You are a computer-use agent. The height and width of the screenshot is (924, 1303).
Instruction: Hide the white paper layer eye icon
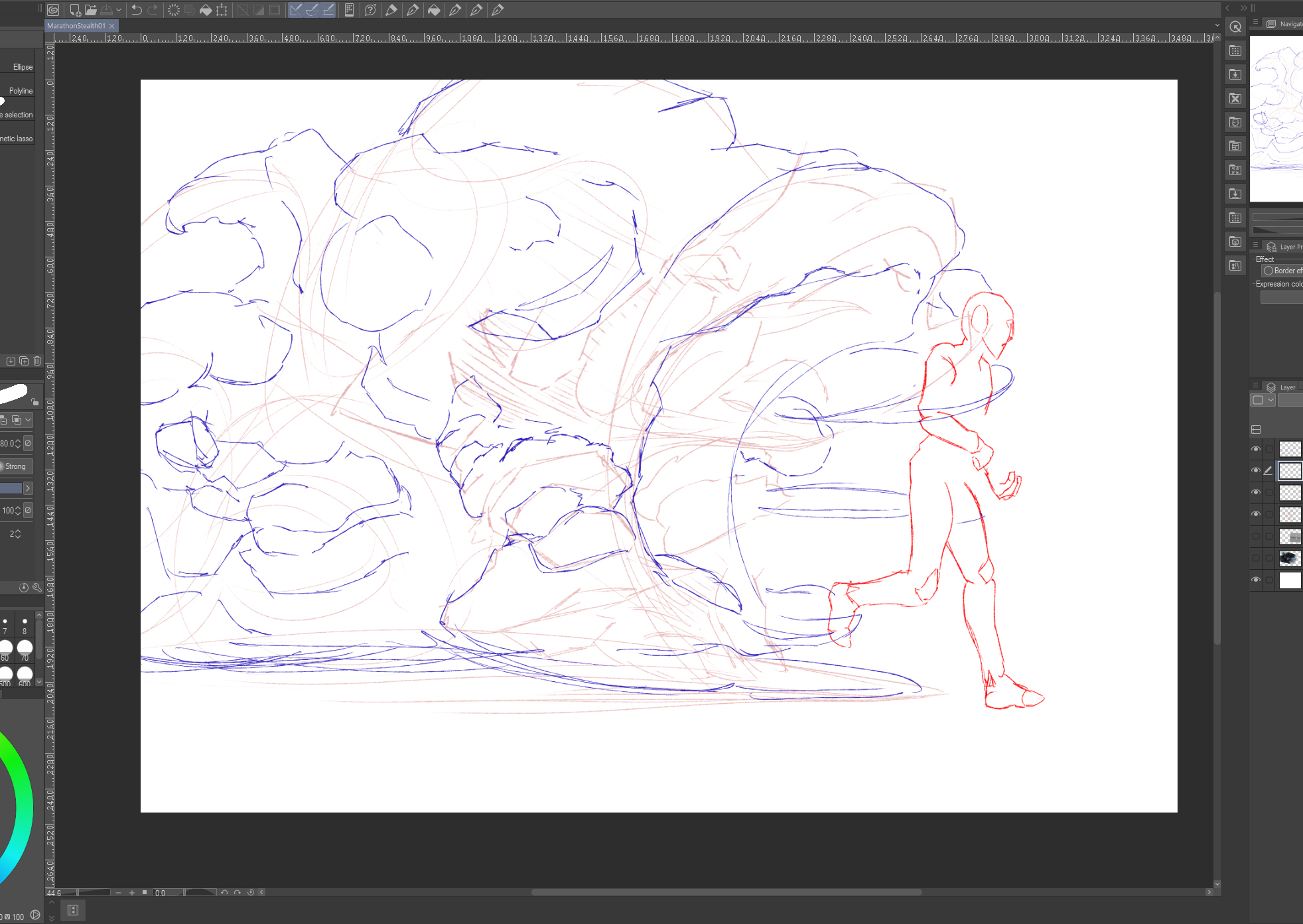(1255, 580)
